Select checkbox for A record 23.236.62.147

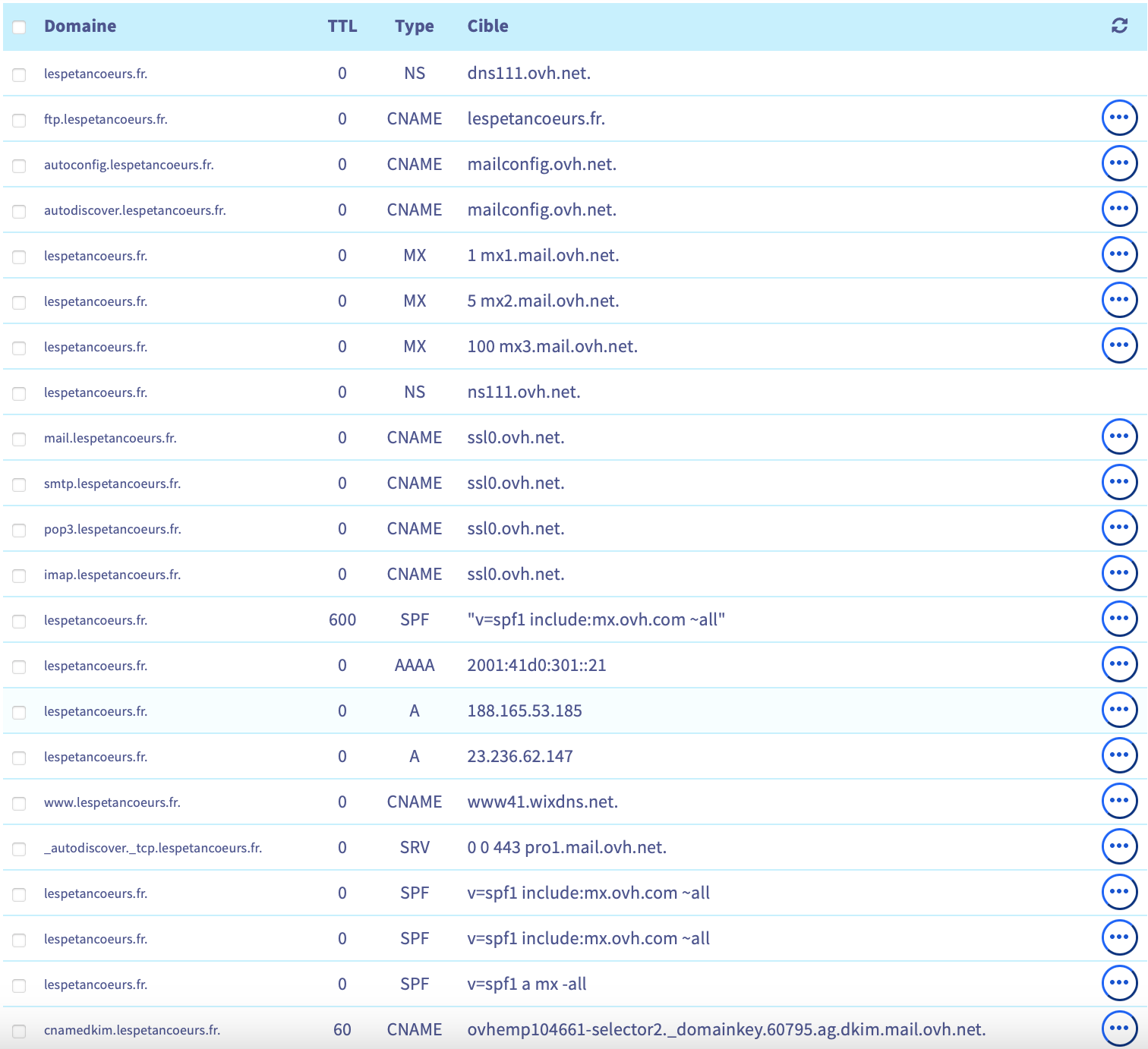click(19, 758)
